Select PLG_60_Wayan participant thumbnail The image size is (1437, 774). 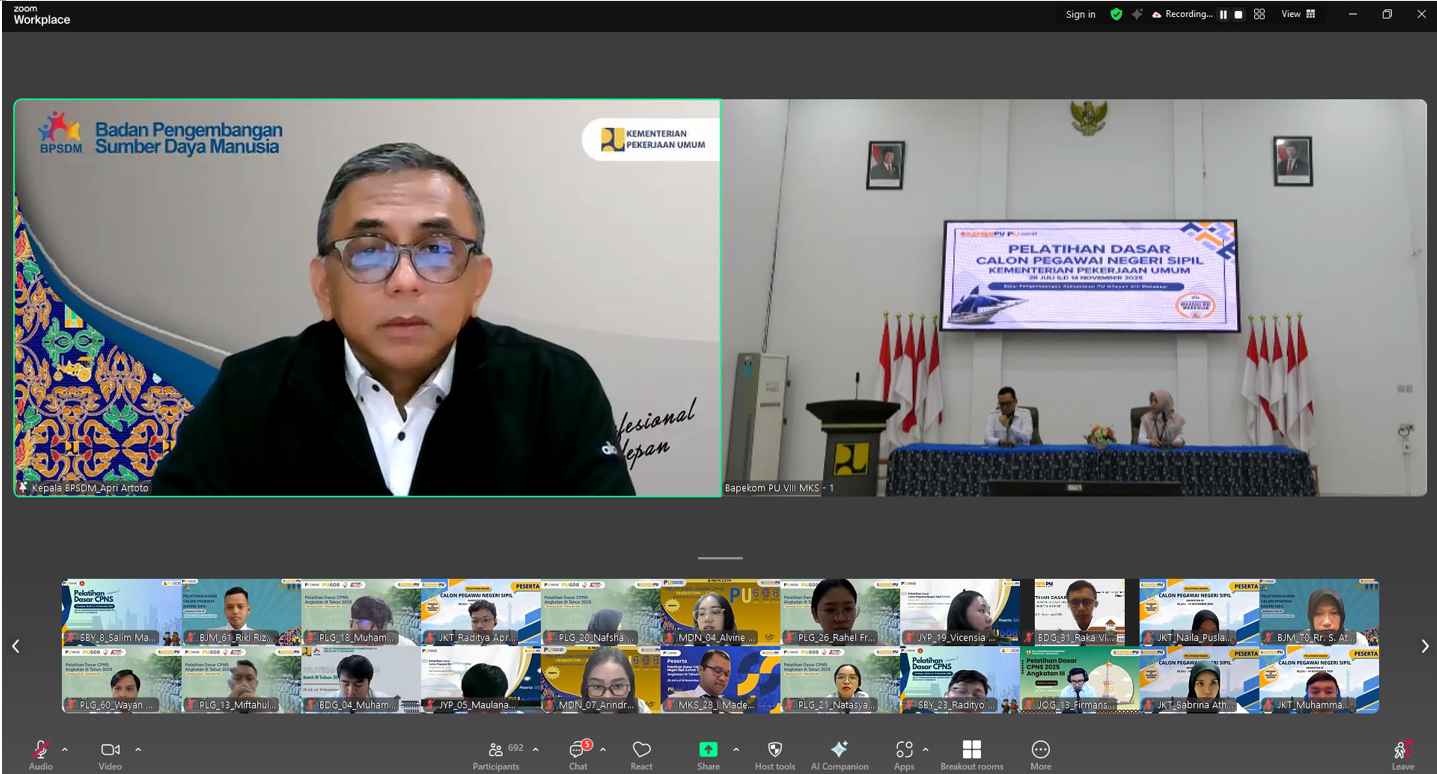pyautogui.click(x=121, y=679)
